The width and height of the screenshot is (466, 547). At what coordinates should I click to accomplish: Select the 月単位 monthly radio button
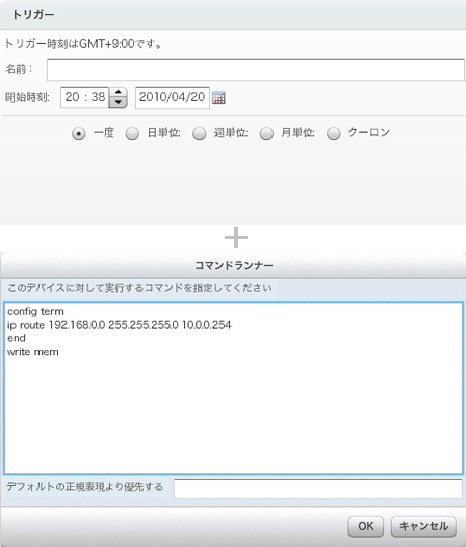(x=266, y=134)
